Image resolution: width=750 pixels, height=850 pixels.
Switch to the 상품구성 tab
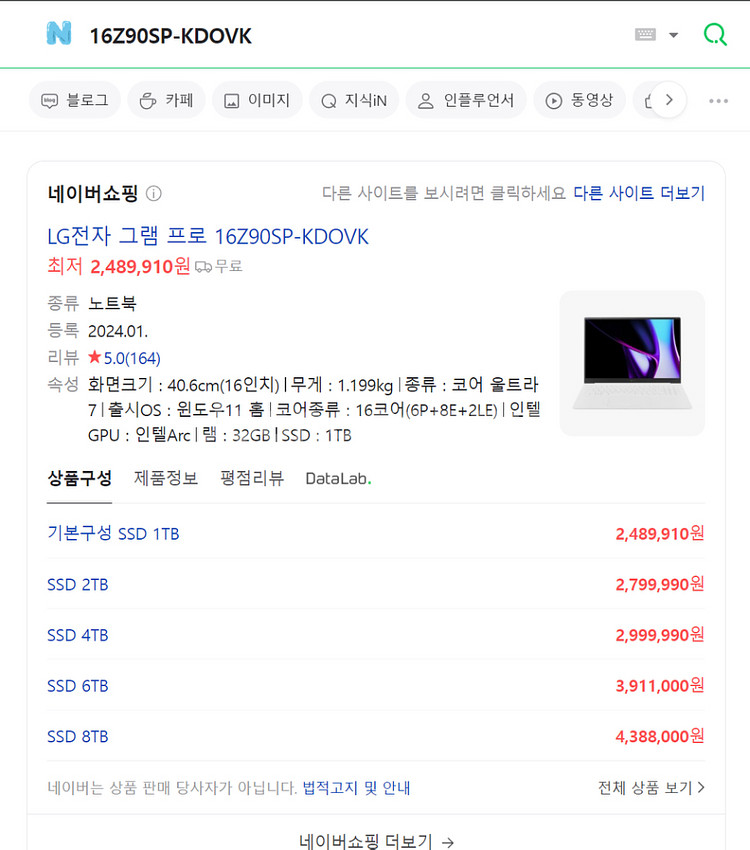[80, 479]
